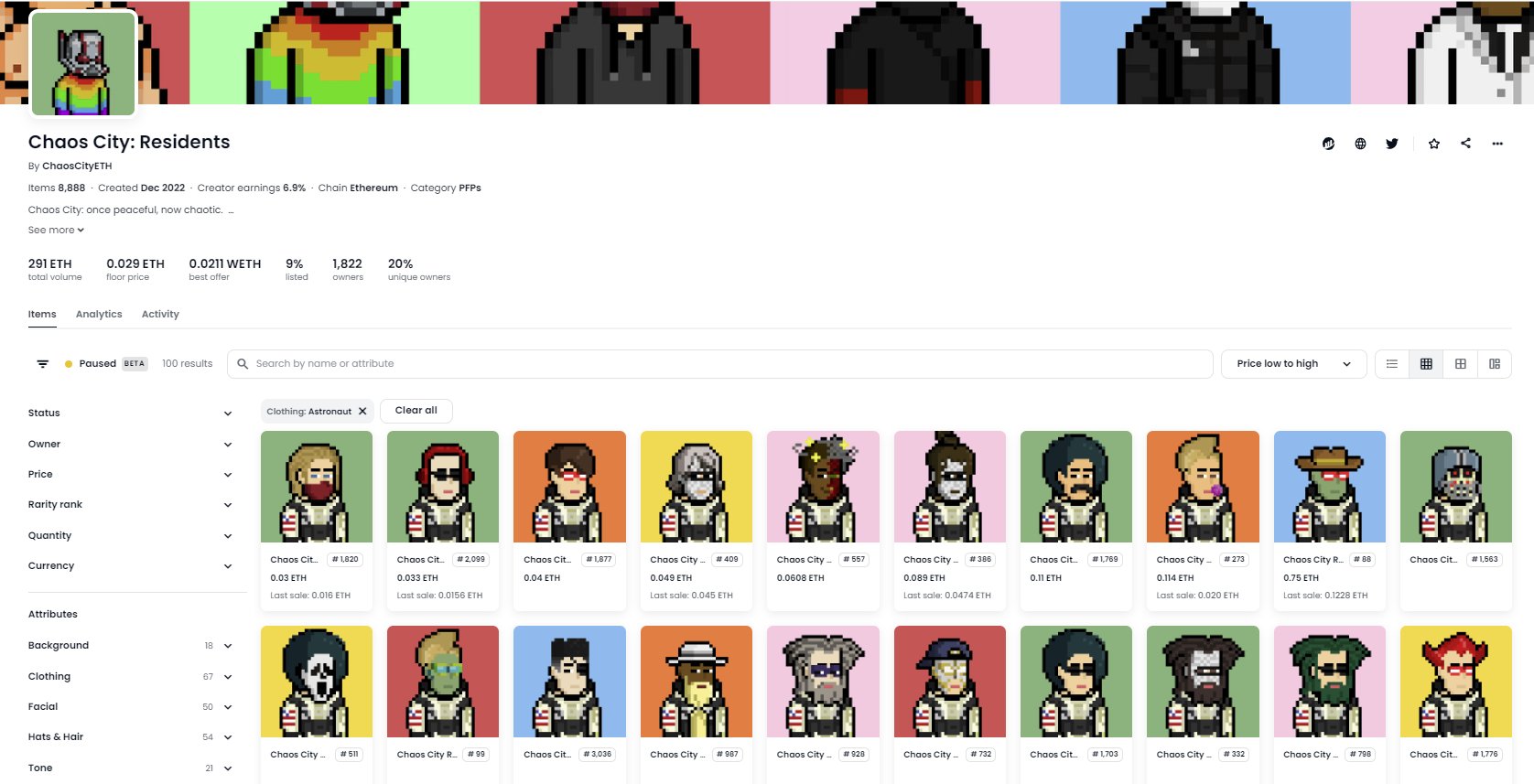Open NFT #557 card at 0.0608 ETH
Viewport: 1534px width, 784px height.
point(823,521)
